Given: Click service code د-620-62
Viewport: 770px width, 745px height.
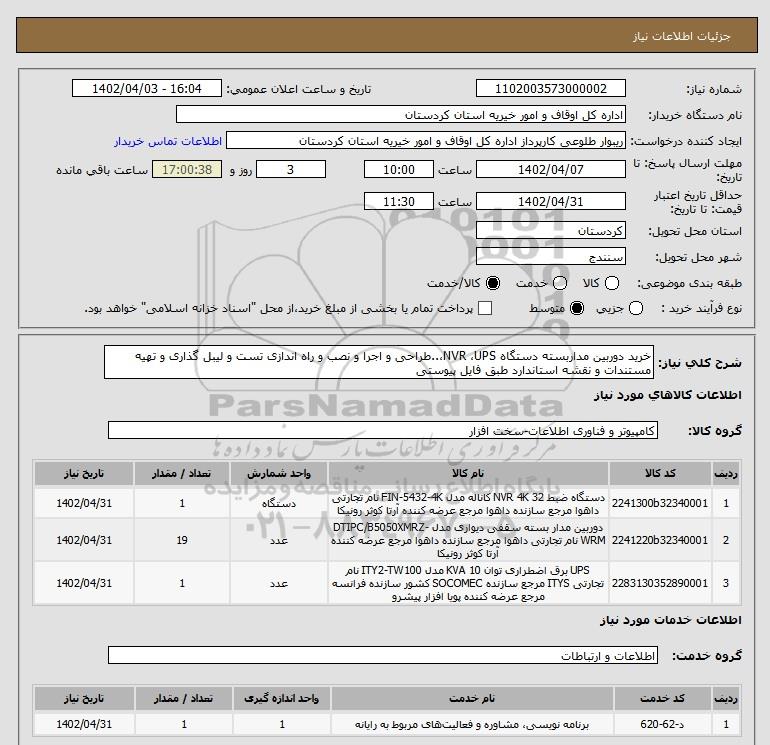Looking at the screenshot, I should pos(662,724).
